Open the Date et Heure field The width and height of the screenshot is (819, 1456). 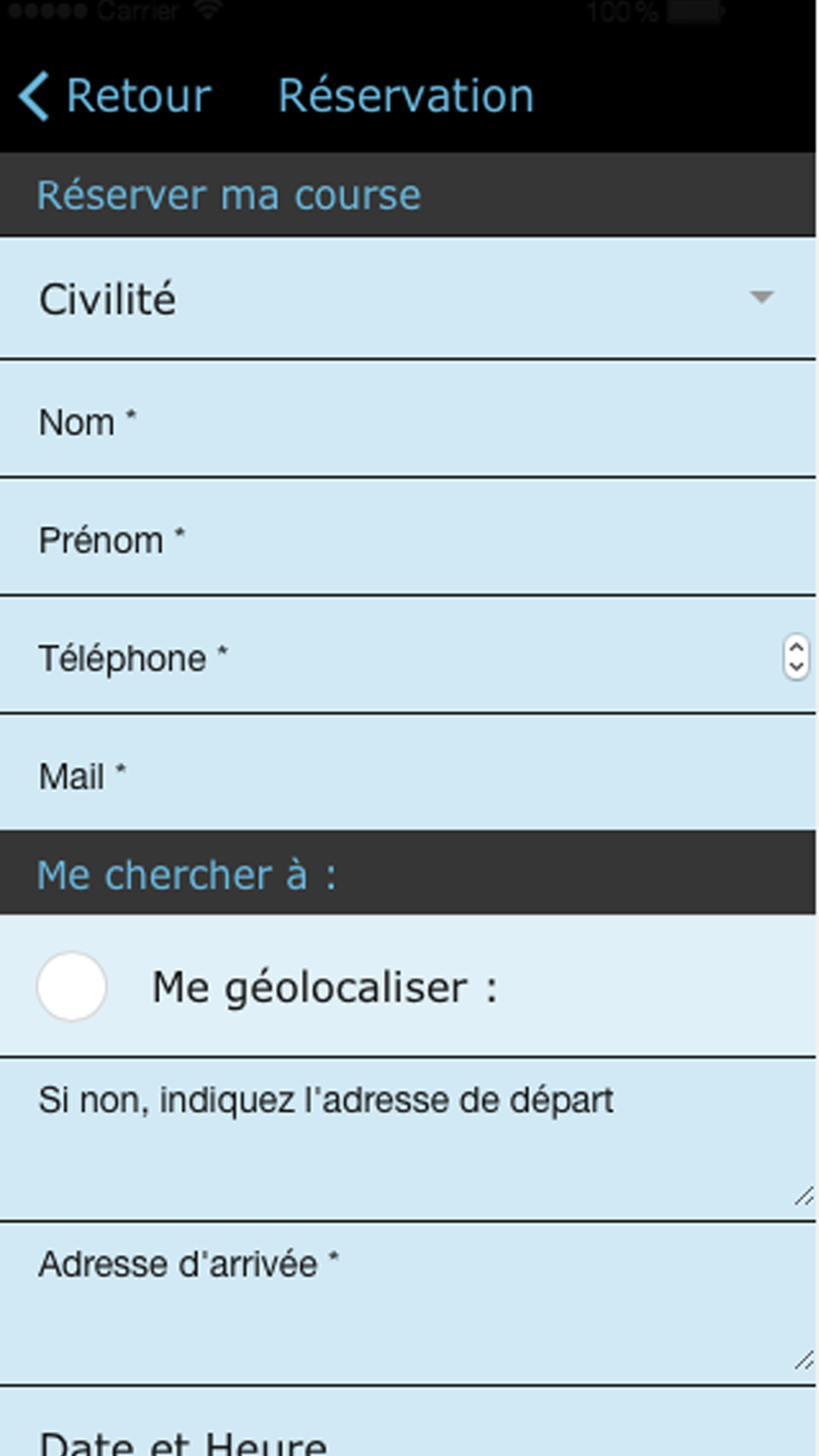click(x=408, y=1422)
